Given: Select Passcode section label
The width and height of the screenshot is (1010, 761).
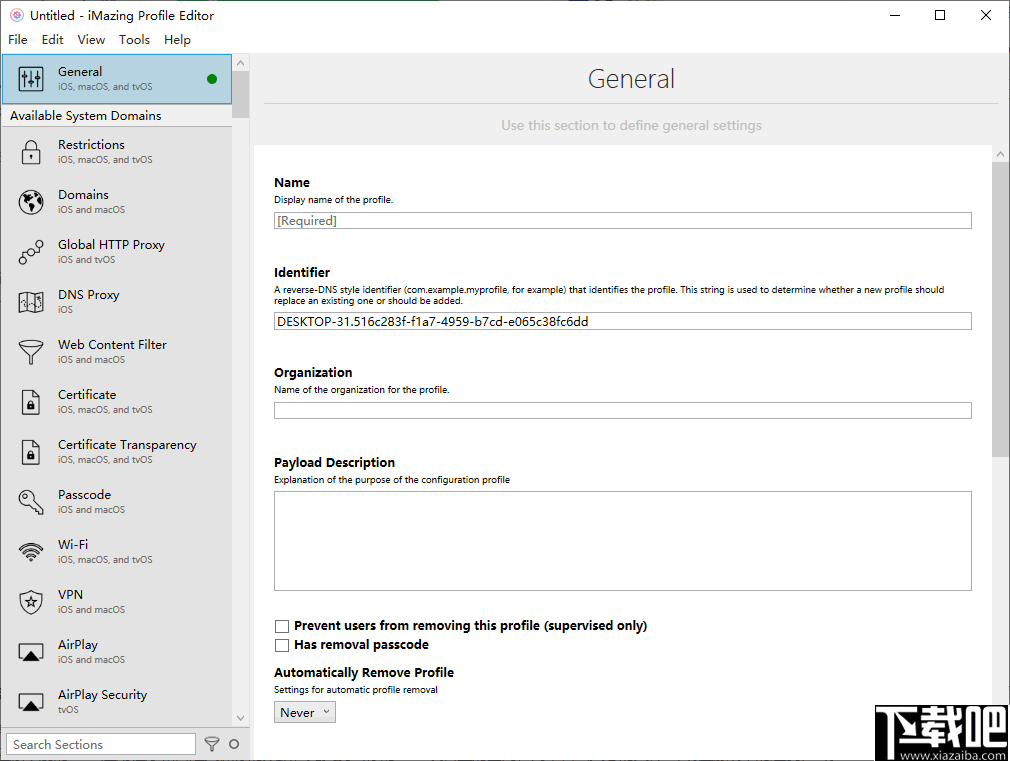Looking at the screenshot, I should tap(84, 495).
